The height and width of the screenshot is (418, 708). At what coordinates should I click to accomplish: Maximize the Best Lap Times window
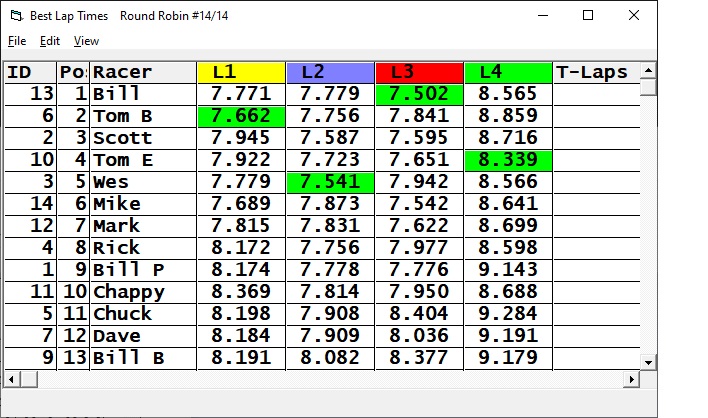(588, 15)
